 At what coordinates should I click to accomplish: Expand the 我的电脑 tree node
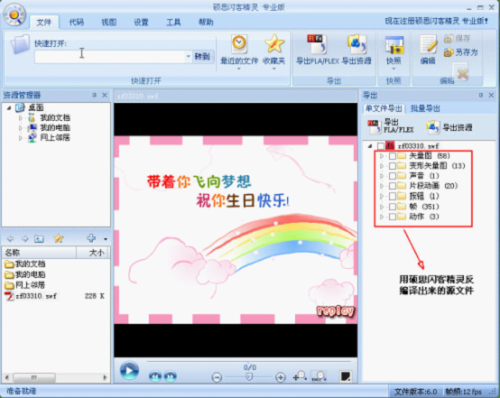pyautogui.click(x=21, y=128)
